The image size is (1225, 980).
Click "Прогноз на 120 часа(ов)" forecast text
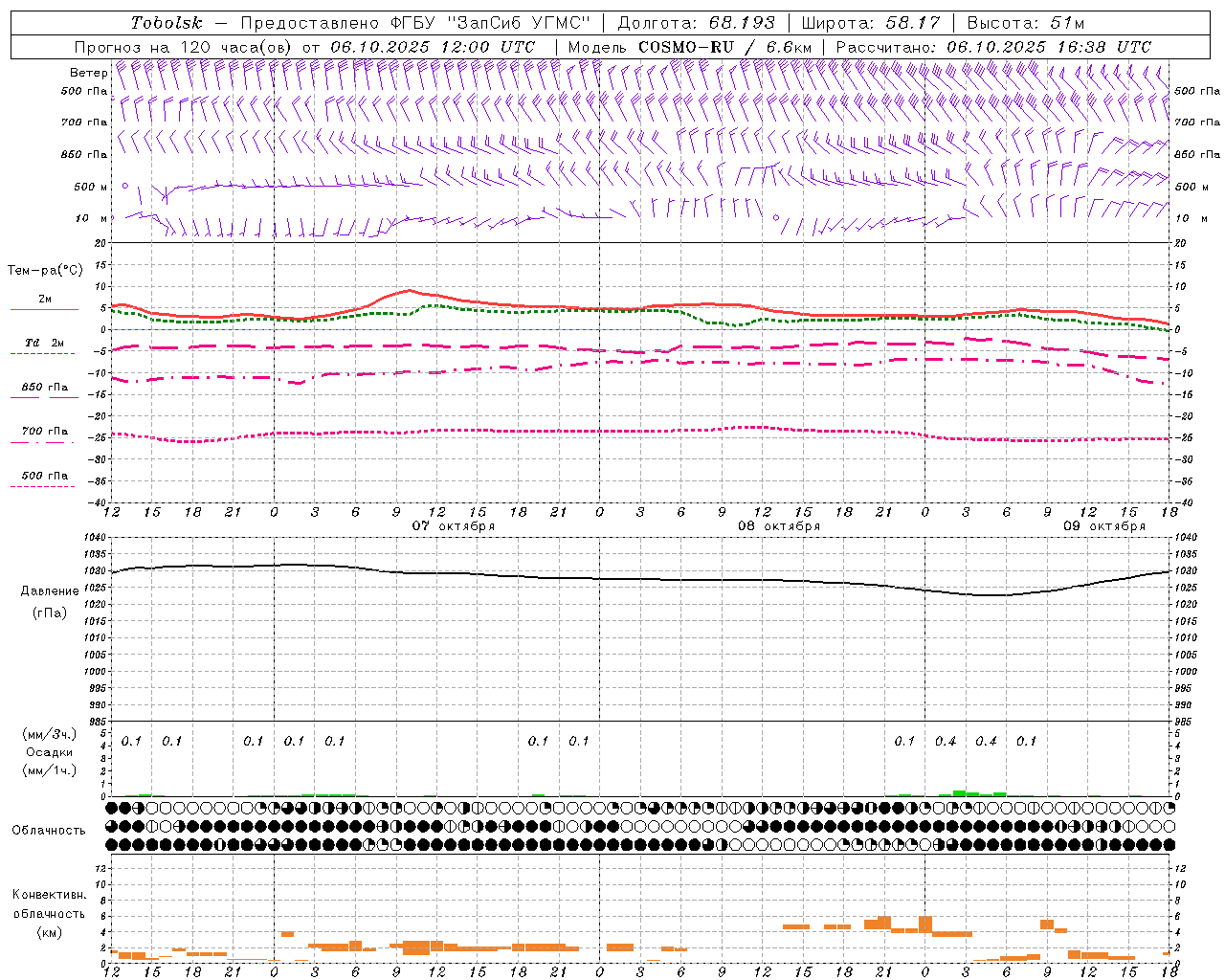(184, 47)
